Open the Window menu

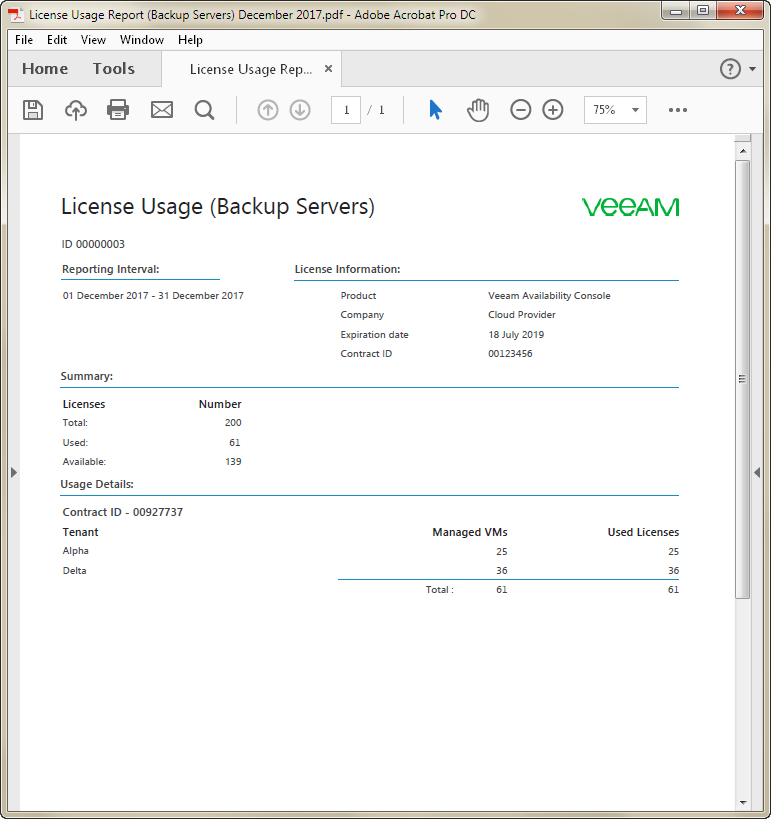tap(142, 40)
